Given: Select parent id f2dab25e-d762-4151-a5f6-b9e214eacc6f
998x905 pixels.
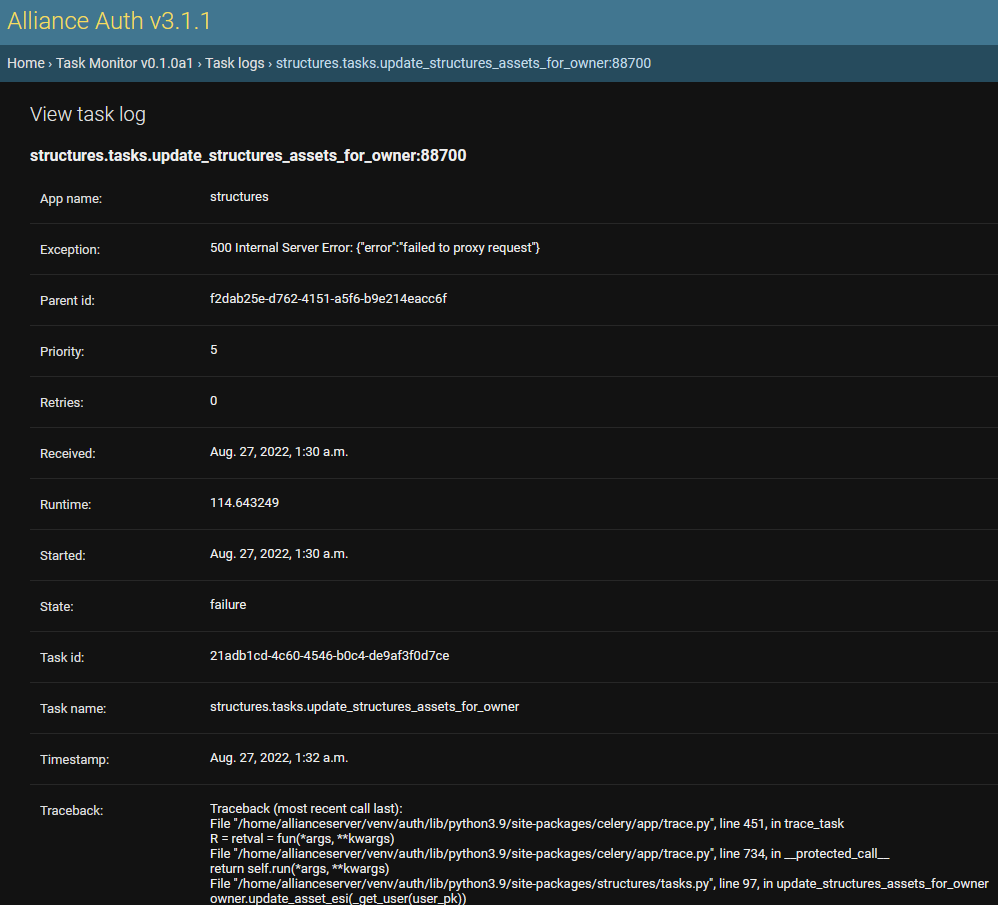Looking at the screenshot, I should [328, 298].
